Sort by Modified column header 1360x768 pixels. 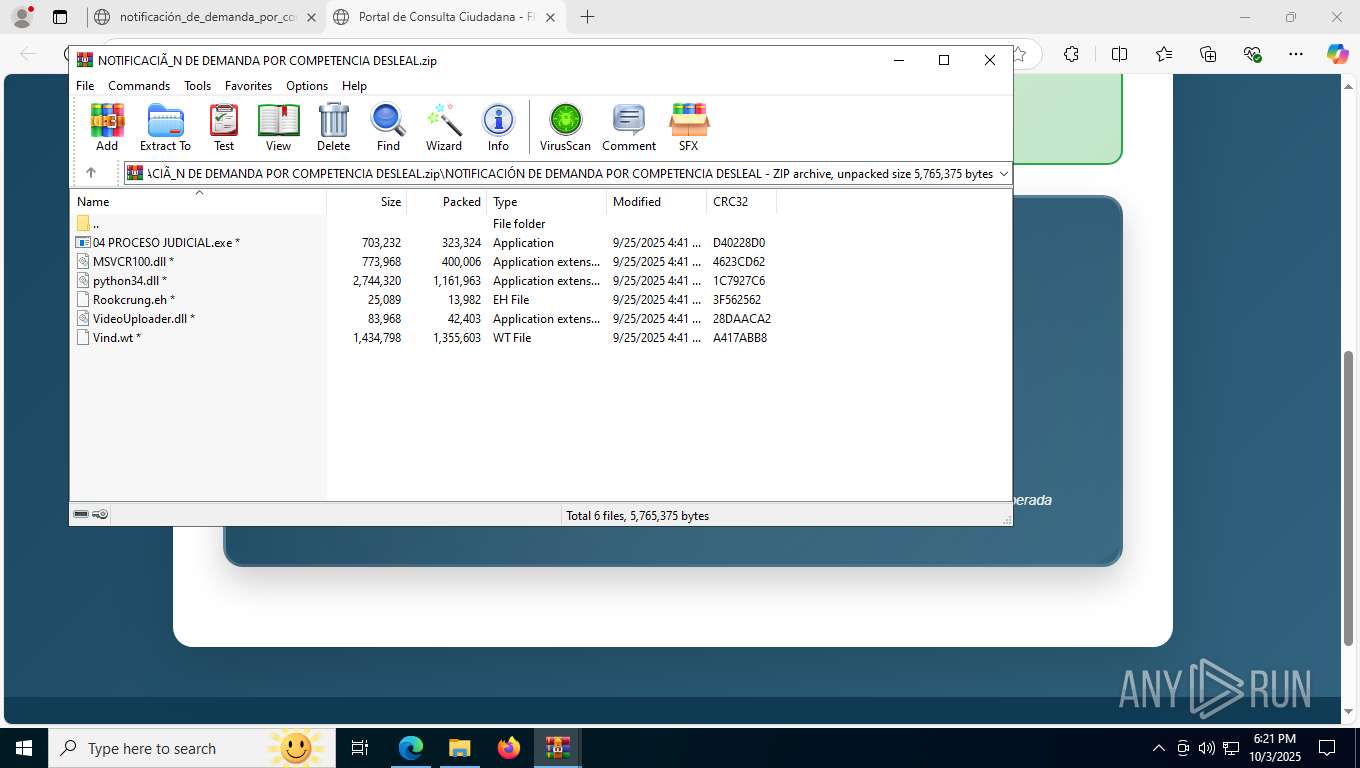tap(657, 202)
